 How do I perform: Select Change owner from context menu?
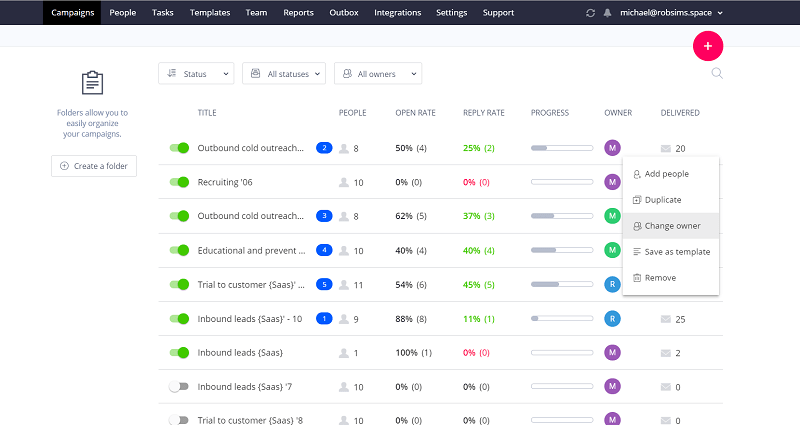tap(671, 226)
